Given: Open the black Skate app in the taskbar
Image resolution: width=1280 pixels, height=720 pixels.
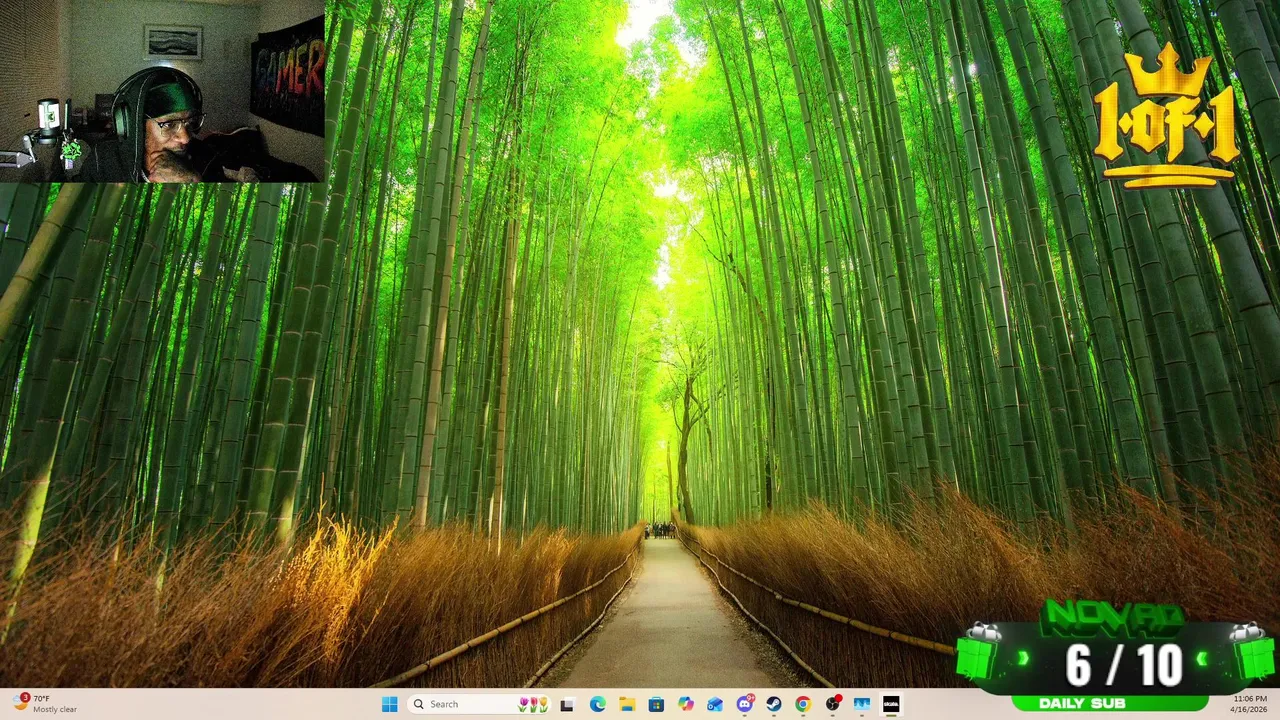Looking at the screenshot, I should click(891, 704).
